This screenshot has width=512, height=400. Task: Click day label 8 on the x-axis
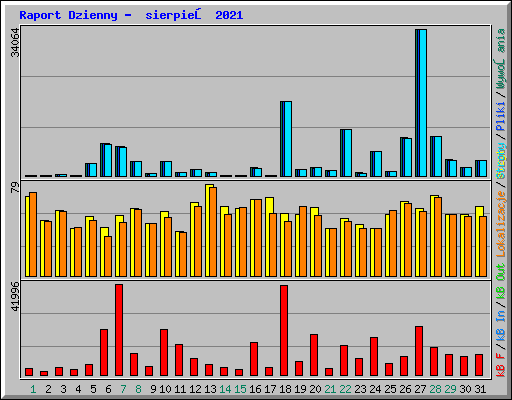click(138, 389)
